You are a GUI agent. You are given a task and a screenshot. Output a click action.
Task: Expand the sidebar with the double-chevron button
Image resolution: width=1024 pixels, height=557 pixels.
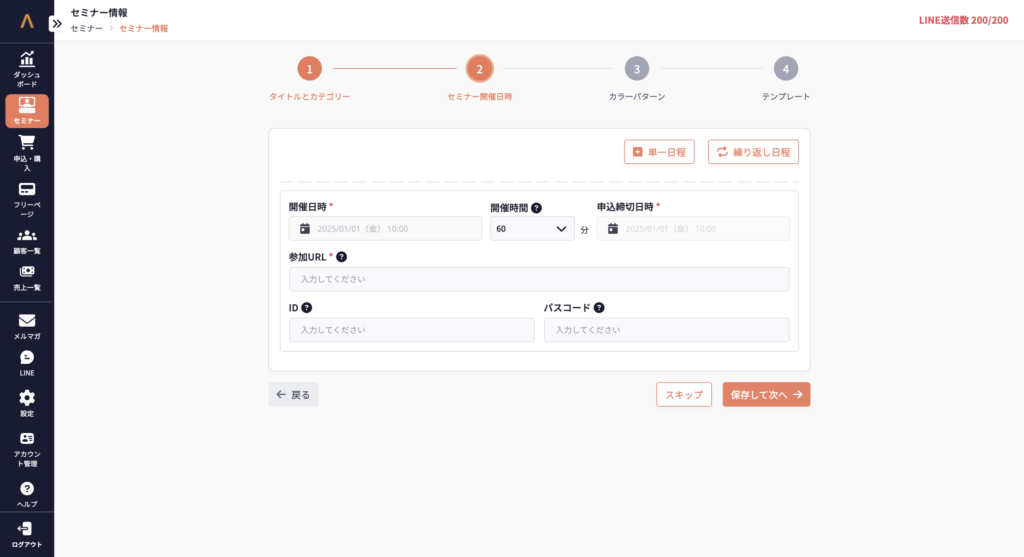coord(56,23)
